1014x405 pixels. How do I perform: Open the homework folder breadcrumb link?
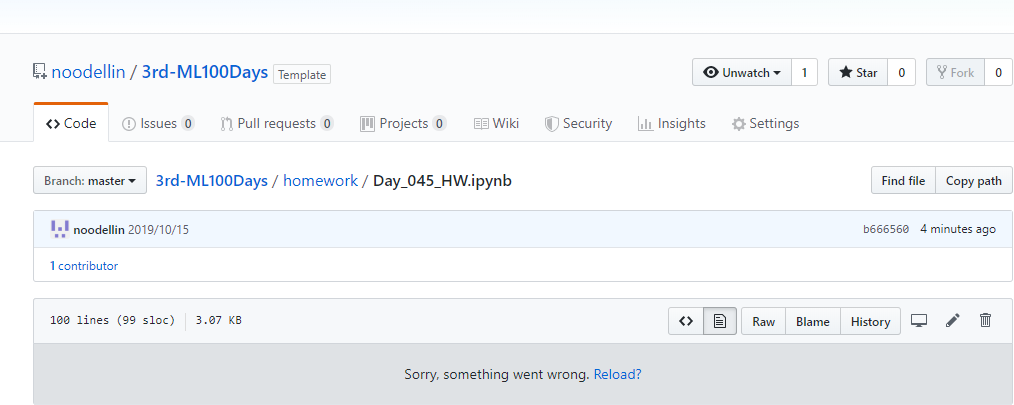[320, 181]
